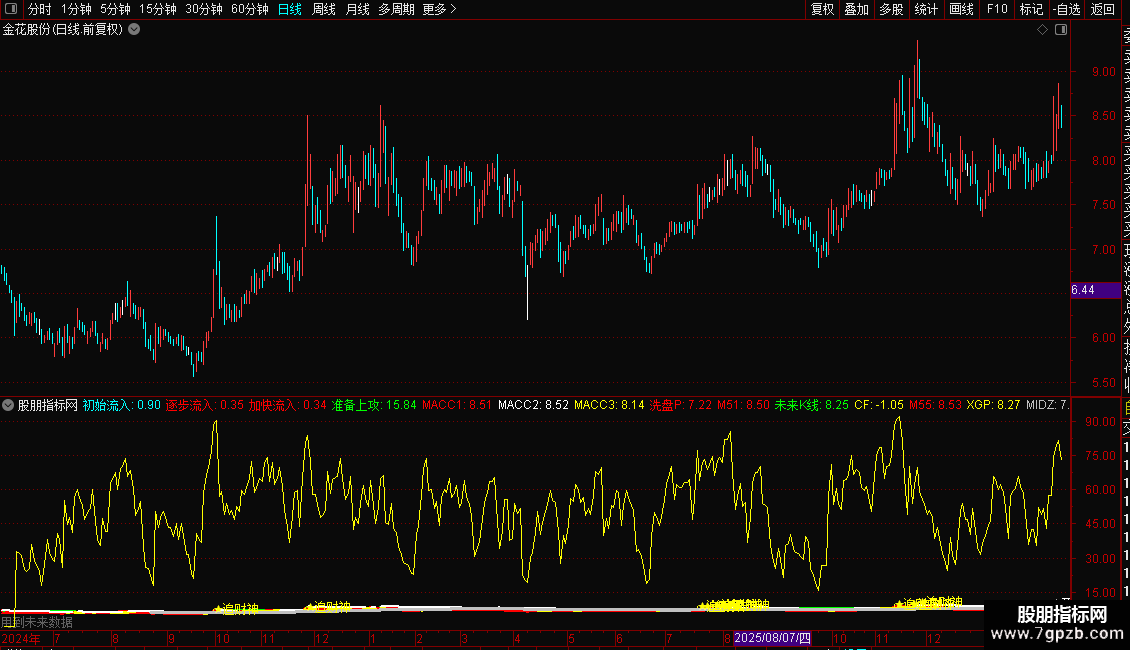Click the XGP: 8.27 value

click(993, 405)
